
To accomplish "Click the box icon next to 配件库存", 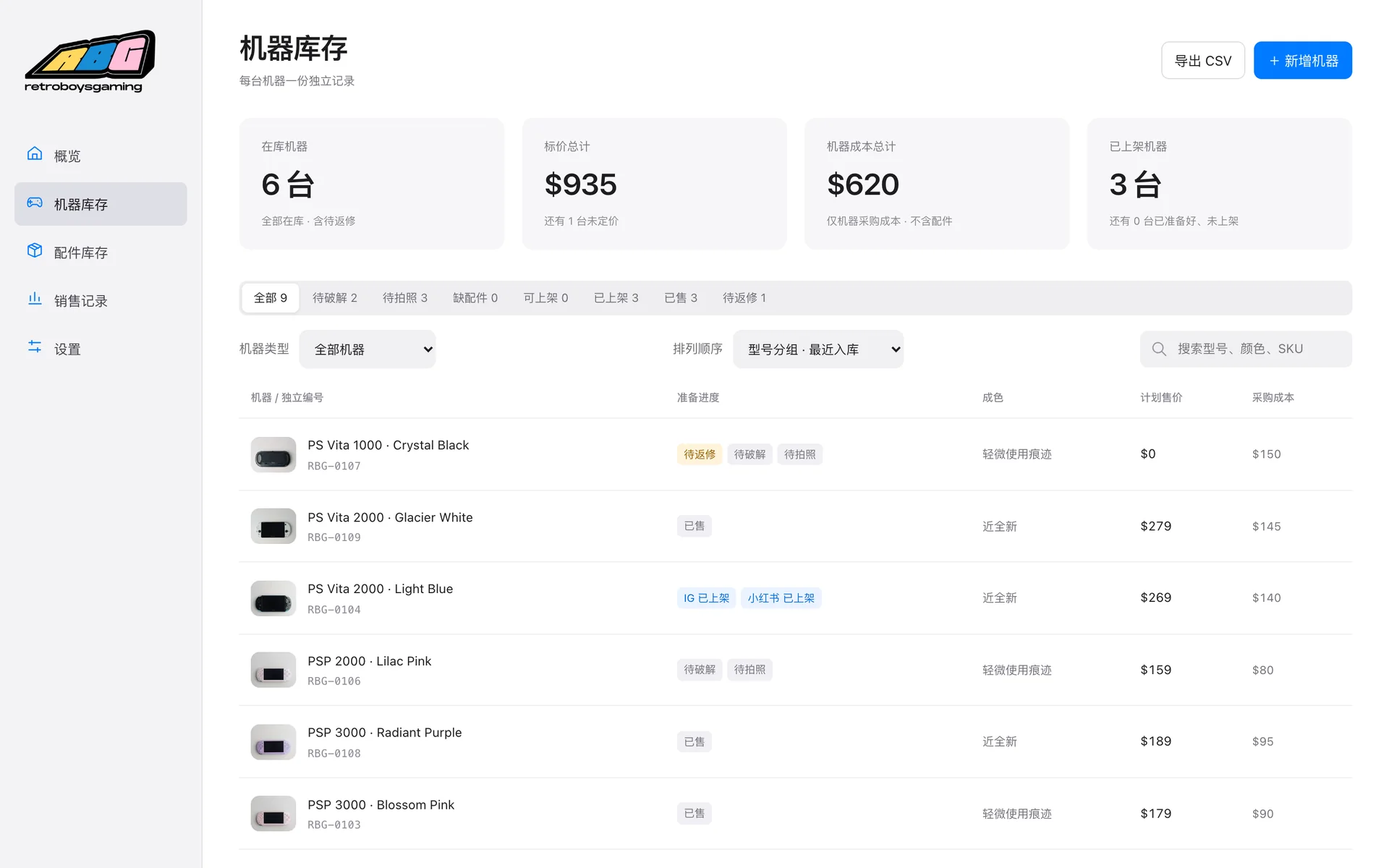I will (x=35, y=250).
